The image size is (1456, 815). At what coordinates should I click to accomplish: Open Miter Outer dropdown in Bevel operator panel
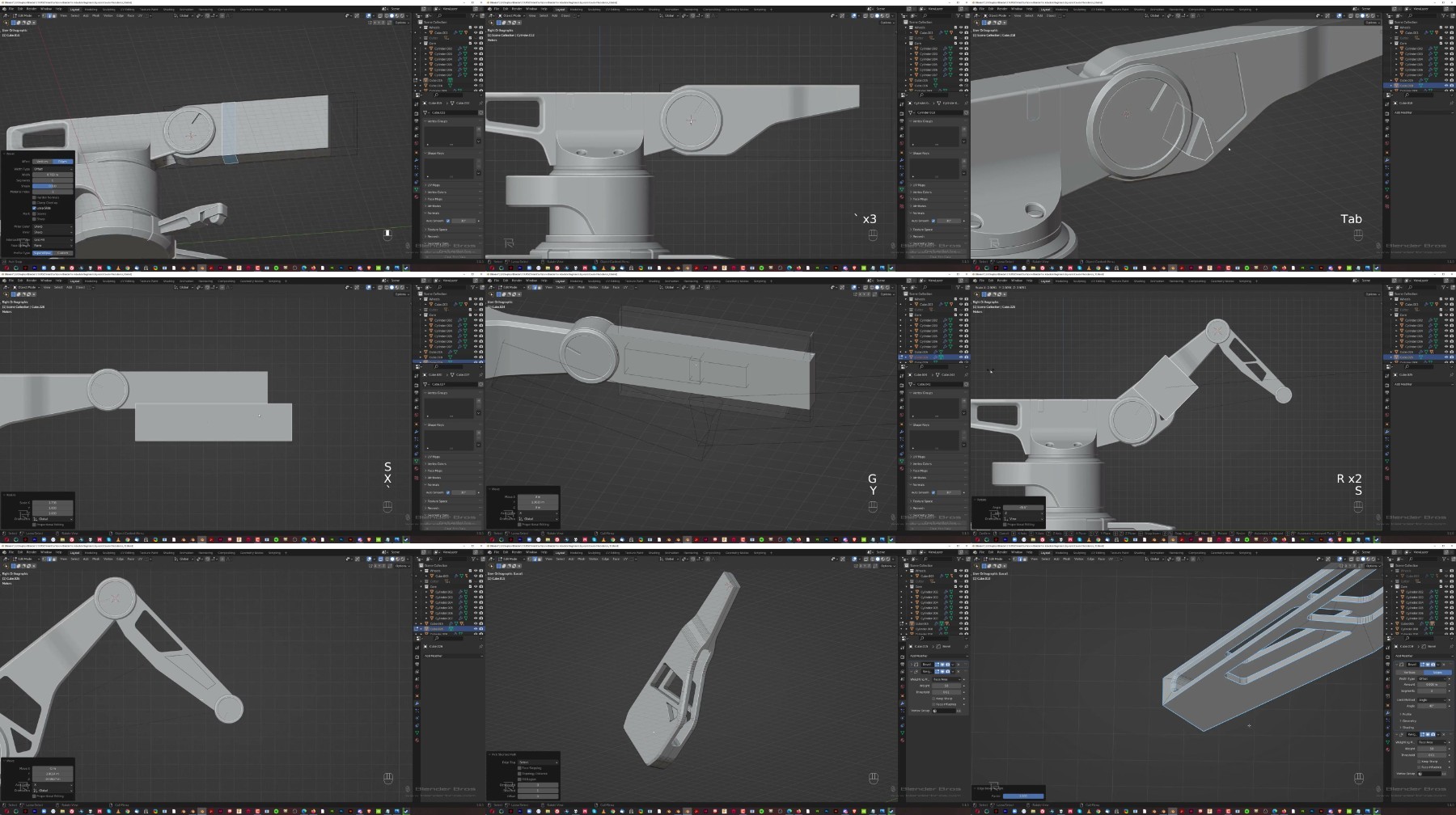53,226
